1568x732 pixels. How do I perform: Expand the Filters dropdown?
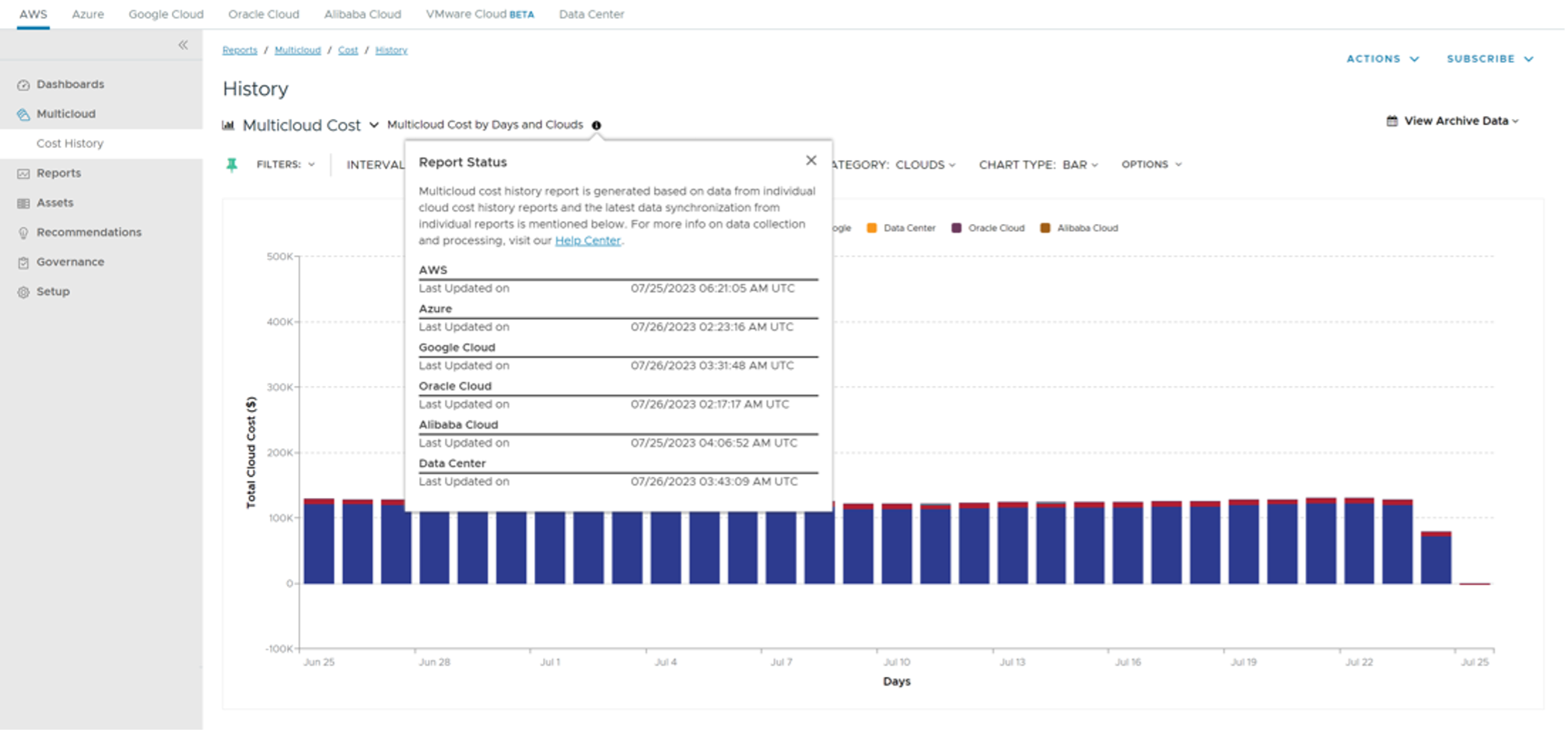point(285,165)
